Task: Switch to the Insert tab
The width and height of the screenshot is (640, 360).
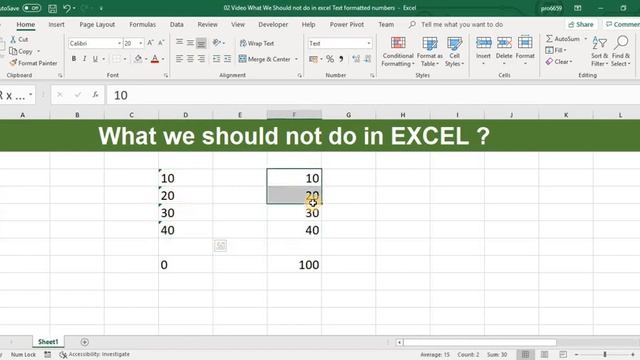Action: [56, 24]
